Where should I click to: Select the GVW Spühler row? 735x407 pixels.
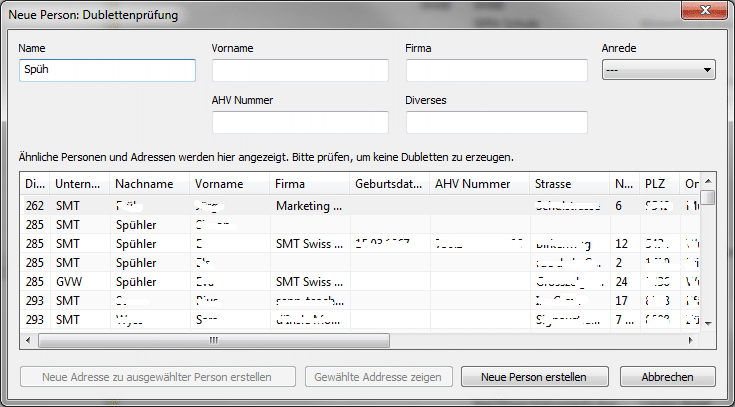[150, 281]
